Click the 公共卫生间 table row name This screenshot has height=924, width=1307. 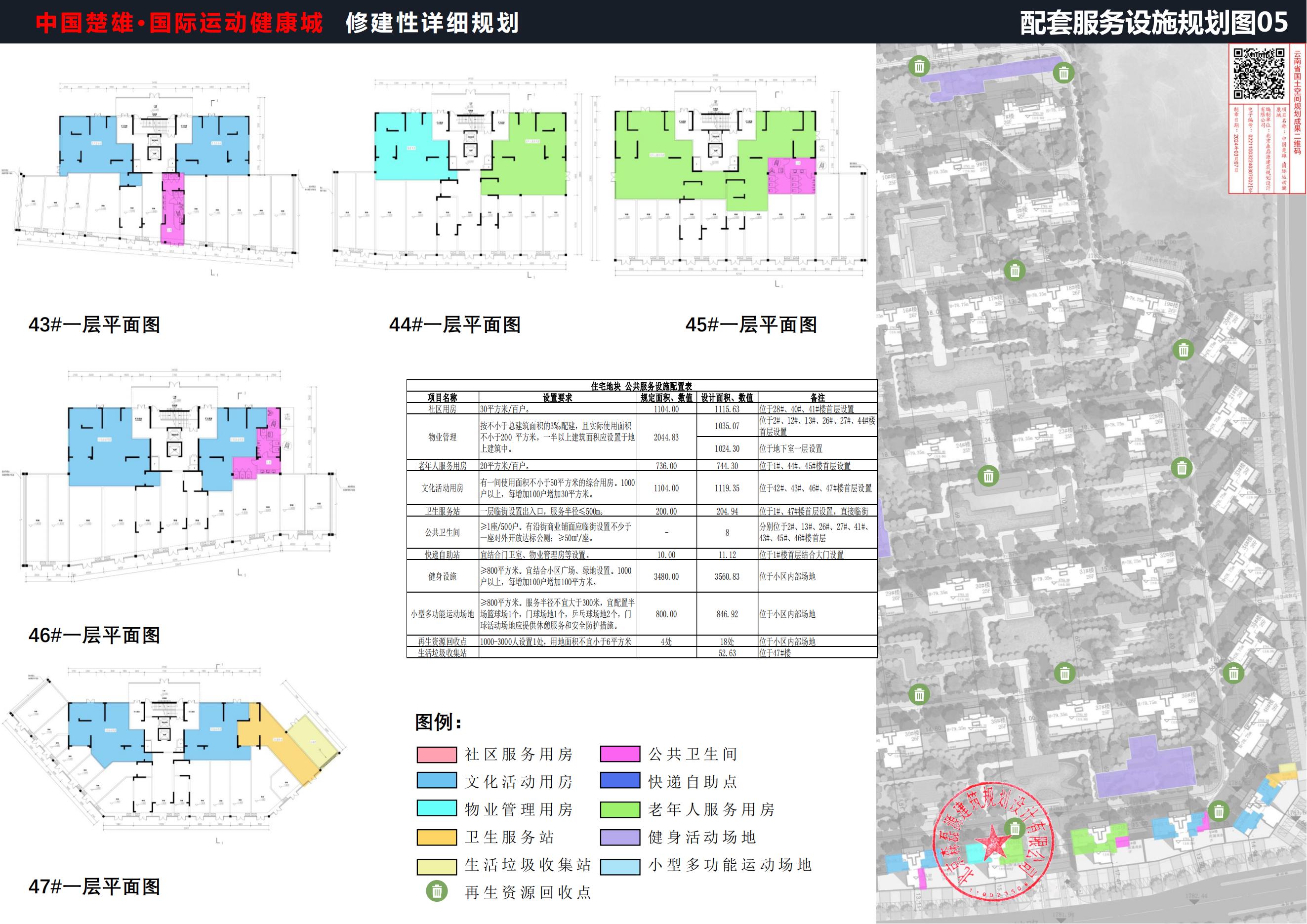point(442,532)
